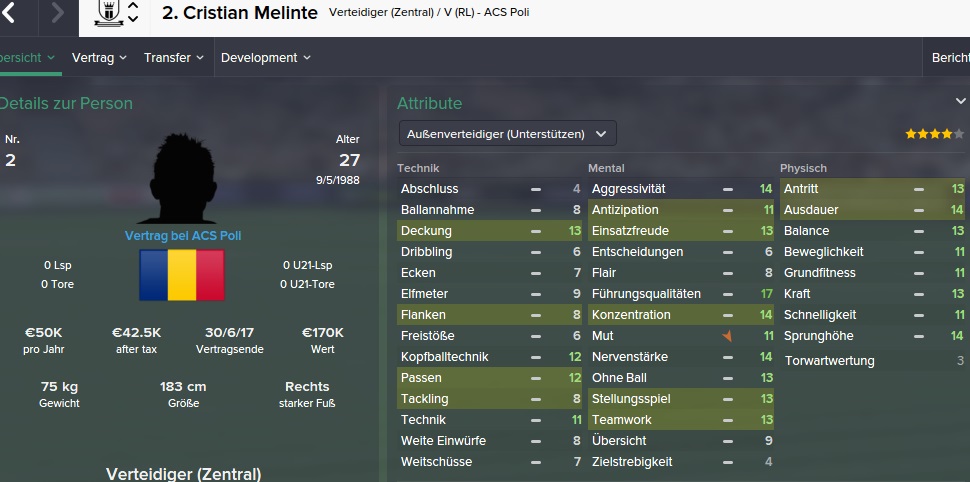Collapse the Attribute panel chevron
This screenshot has height=482, width=970.
click(x=961, y=102)
